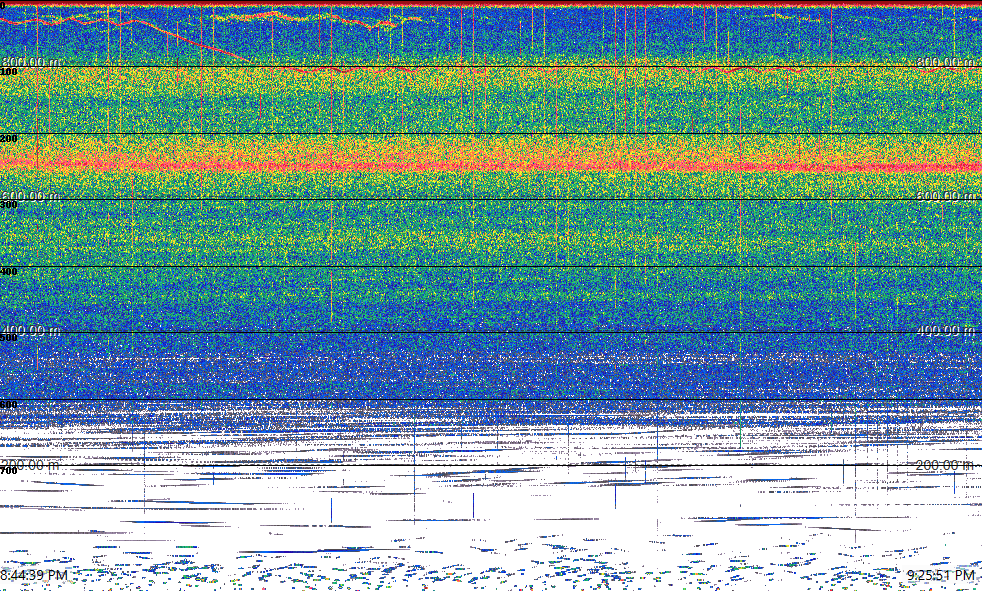
Task: Click the bold 400 depth scale label
Action: (x=9, y=271)
